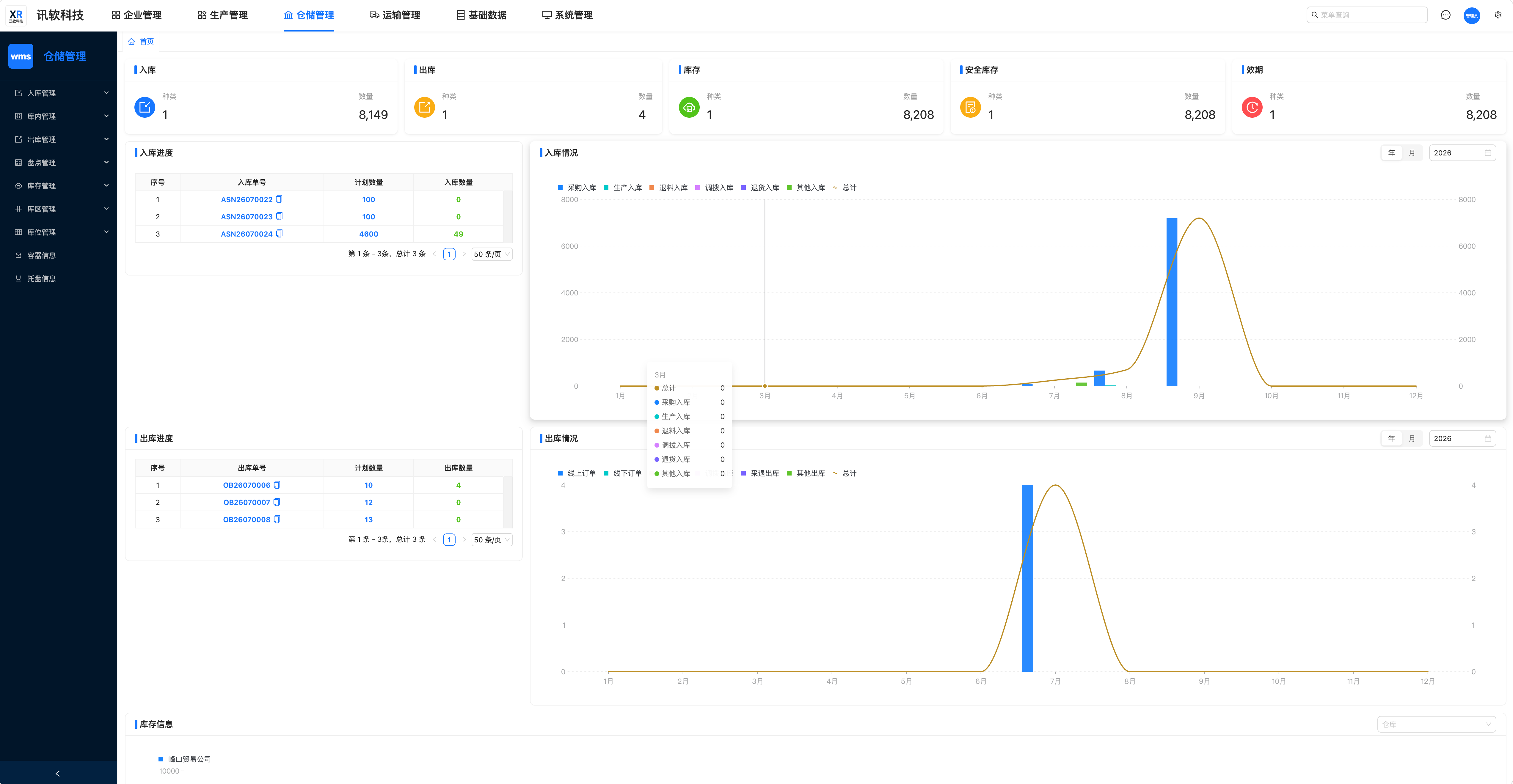Expand the 库区管理 sidebar submenu
The width and height of the screenshot is (1513, 784).
pyautogui.click(x=59, y=209)
